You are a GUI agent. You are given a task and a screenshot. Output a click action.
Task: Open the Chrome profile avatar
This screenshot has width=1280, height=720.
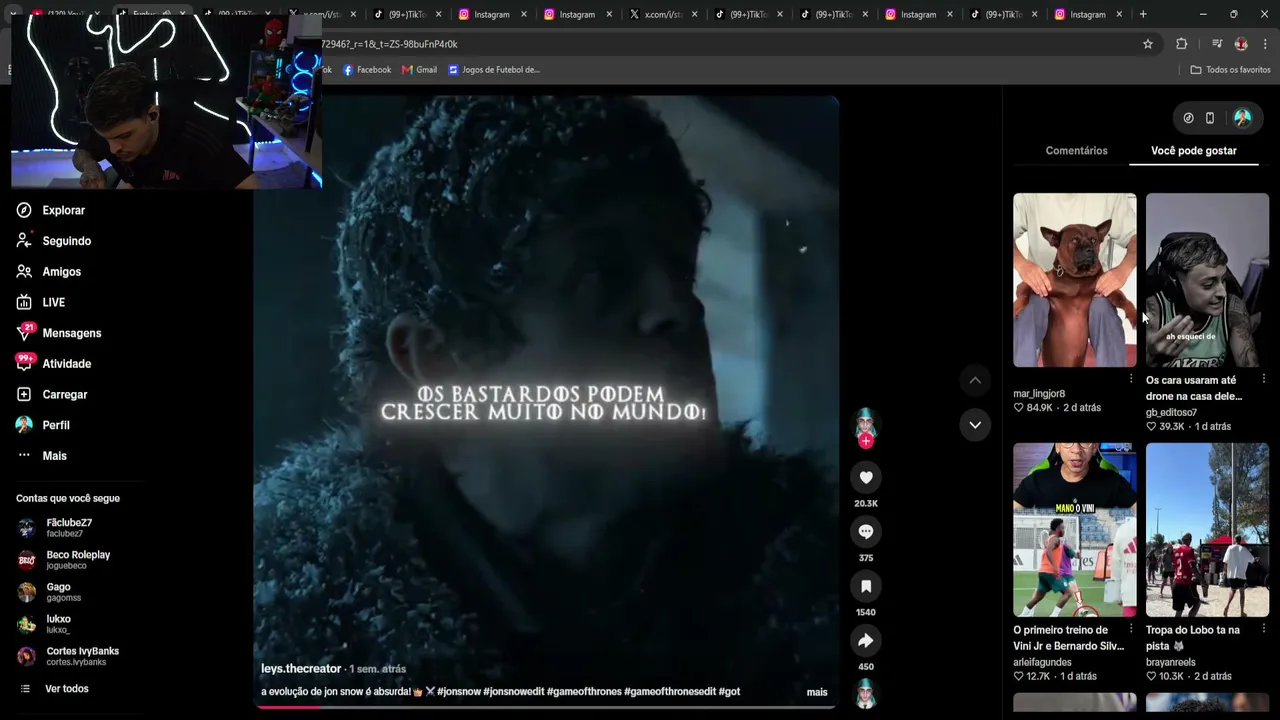tap(1241, 44)
